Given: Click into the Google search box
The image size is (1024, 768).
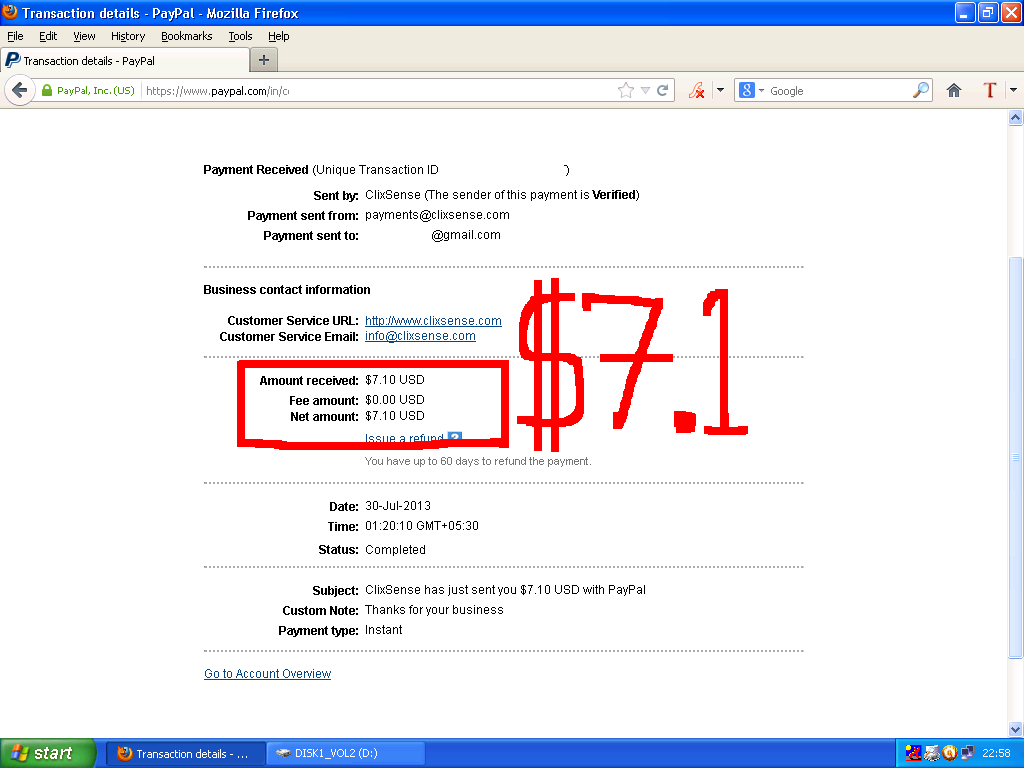Looking at the screenshot, I should pos(839,91).
